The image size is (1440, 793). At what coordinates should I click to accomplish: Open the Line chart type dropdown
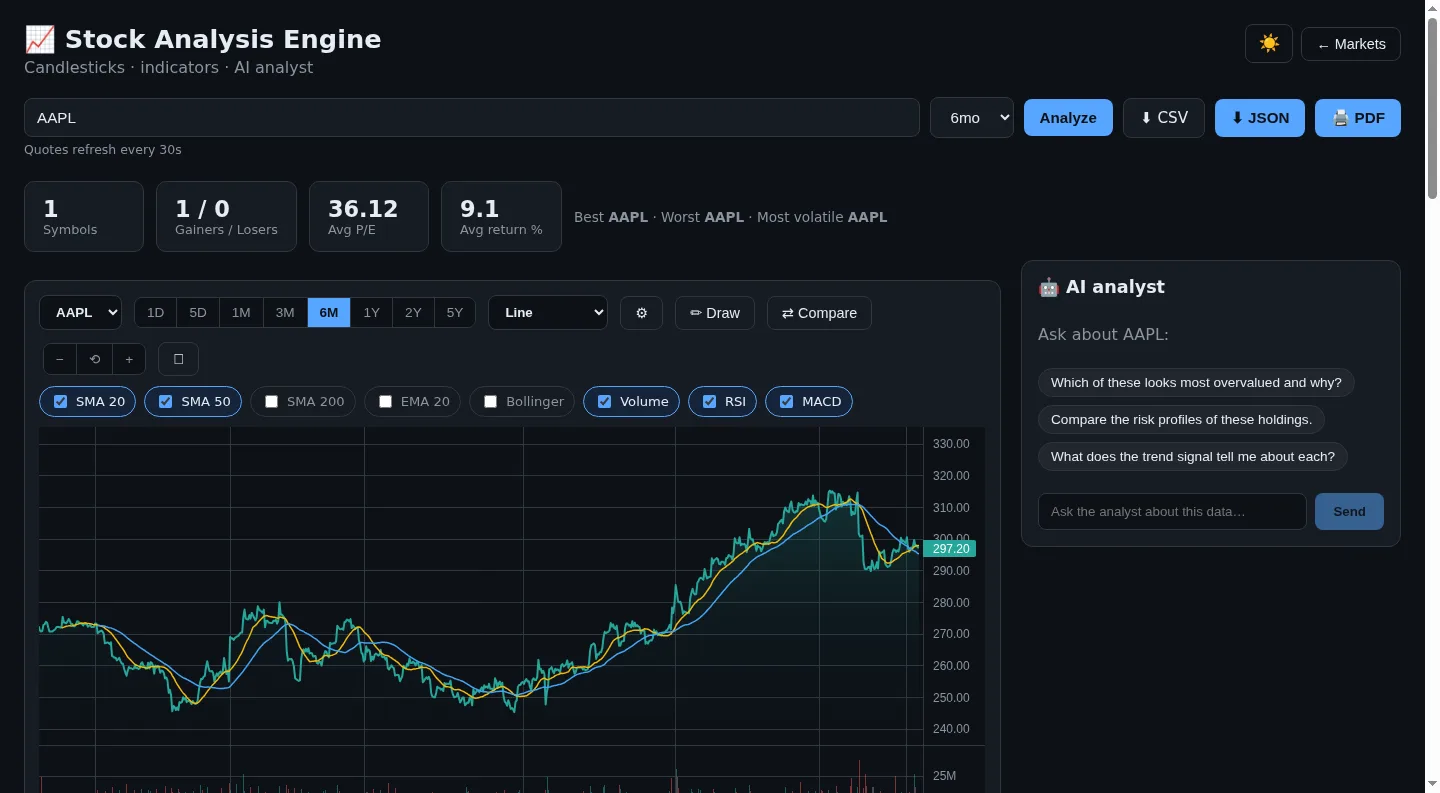pos(548,313)
